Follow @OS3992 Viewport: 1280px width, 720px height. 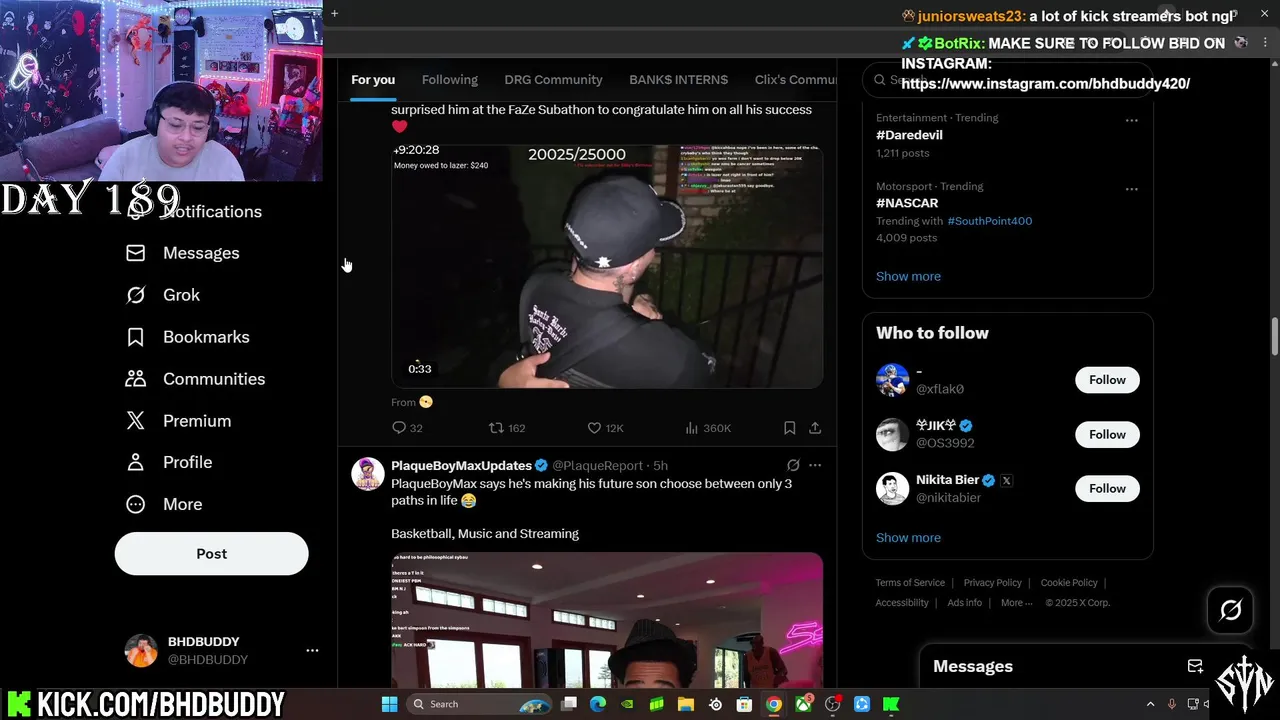click(x=1107, y=434)
